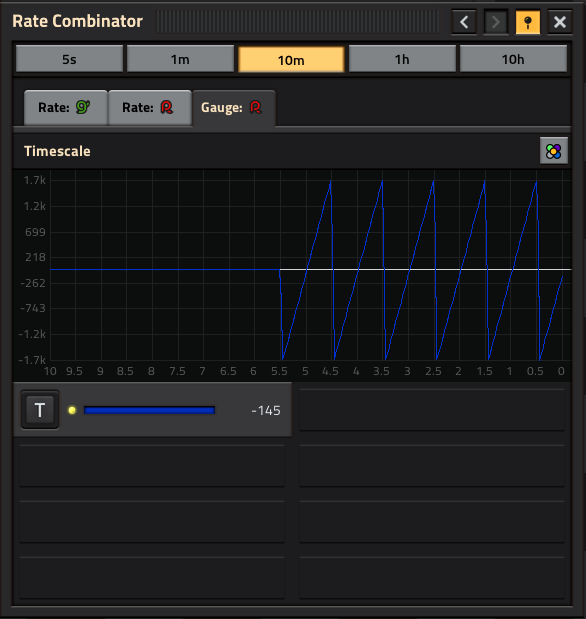The width and height of the screenshot is (586, 619).
Task: Select the 5s timescale
Action: coord(69,59)
